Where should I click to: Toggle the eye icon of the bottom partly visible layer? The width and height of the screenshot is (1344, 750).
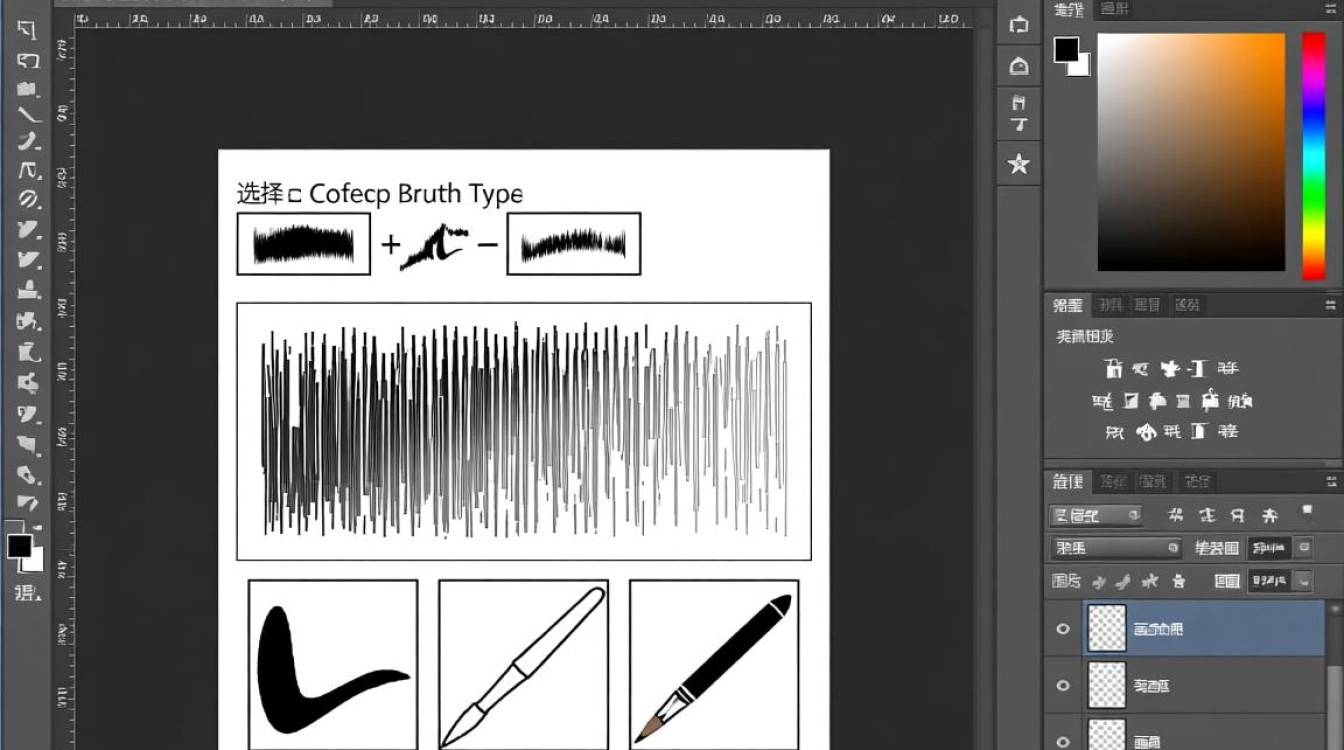pyautogui.click(x=1063, y=741)
